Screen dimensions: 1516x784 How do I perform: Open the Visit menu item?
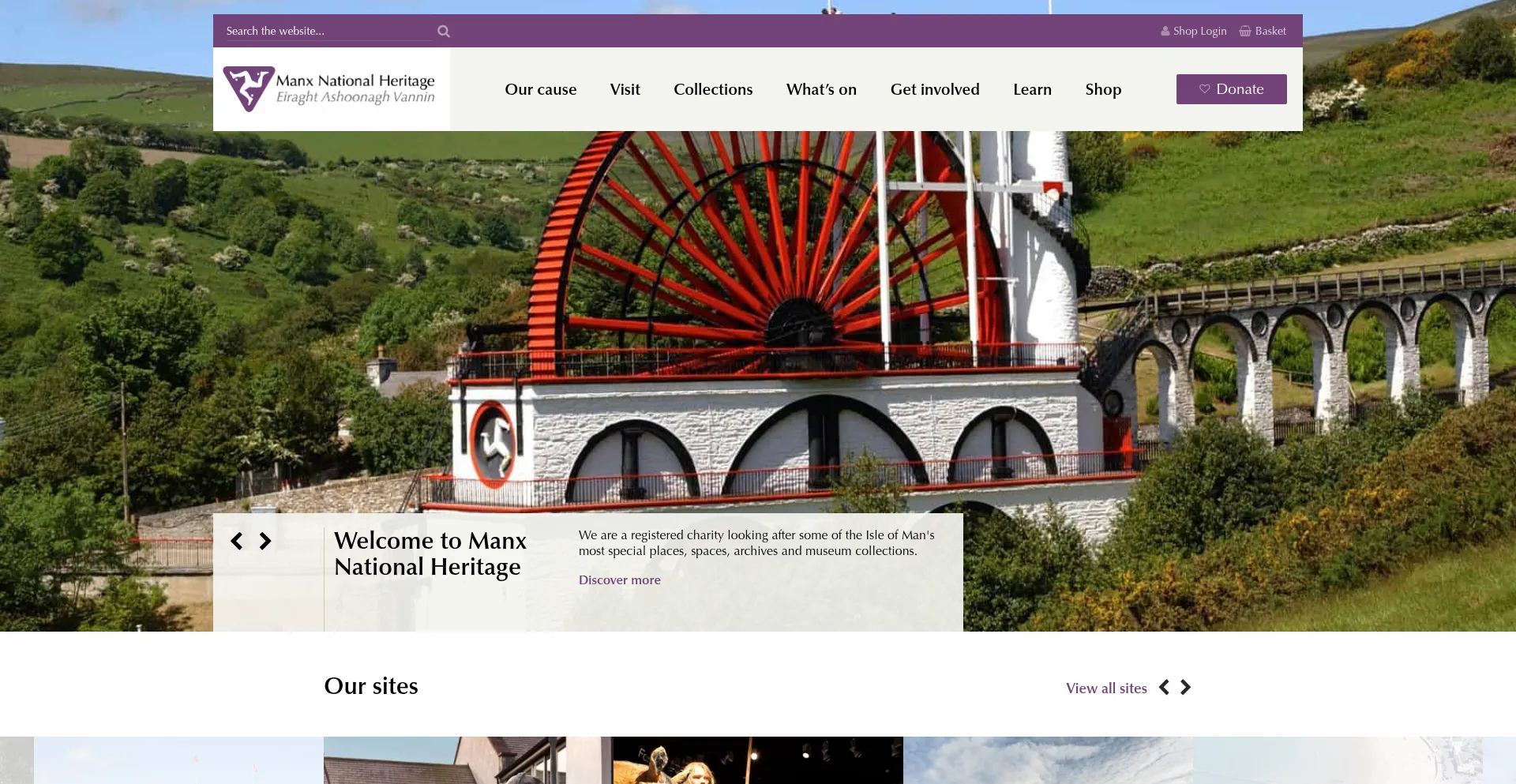point(625,89)
